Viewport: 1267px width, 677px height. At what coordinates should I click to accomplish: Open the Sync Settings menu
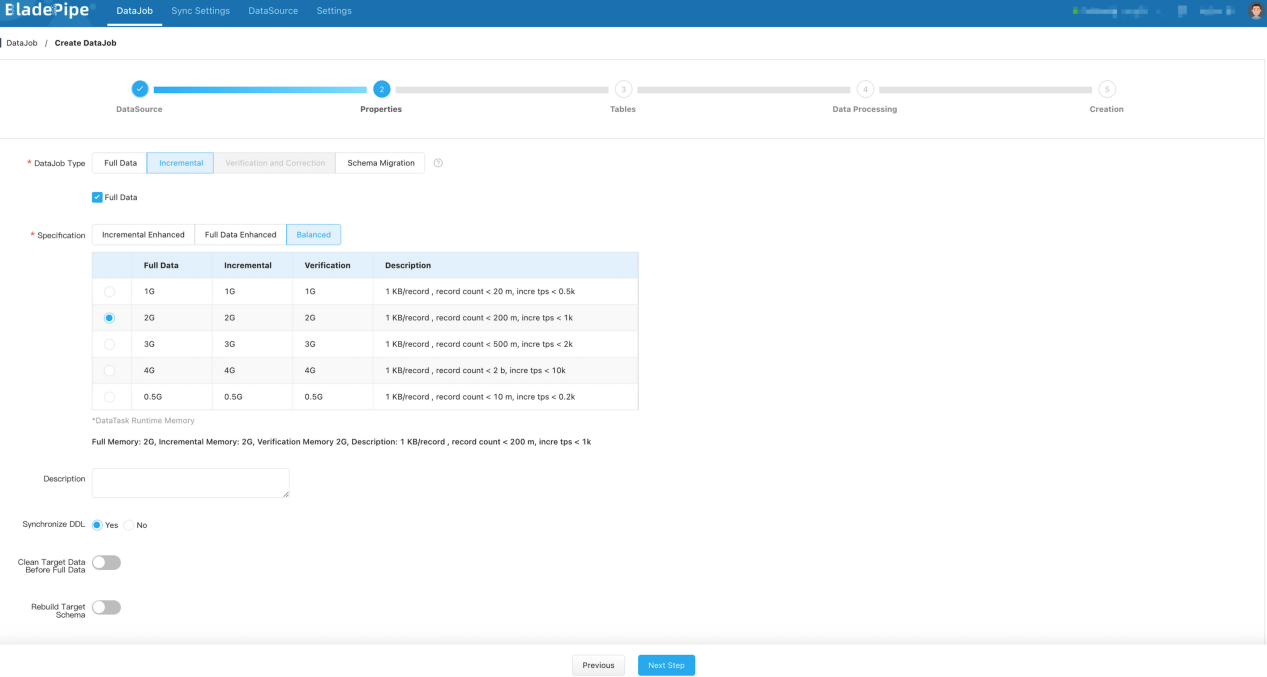coord(200,11)
